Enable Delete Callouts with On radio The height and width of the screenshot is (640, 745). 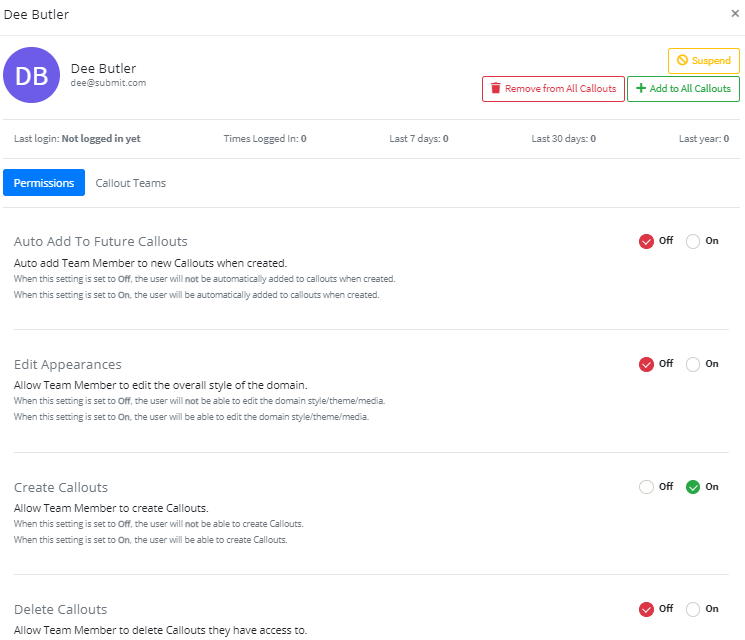coord(692,609)
